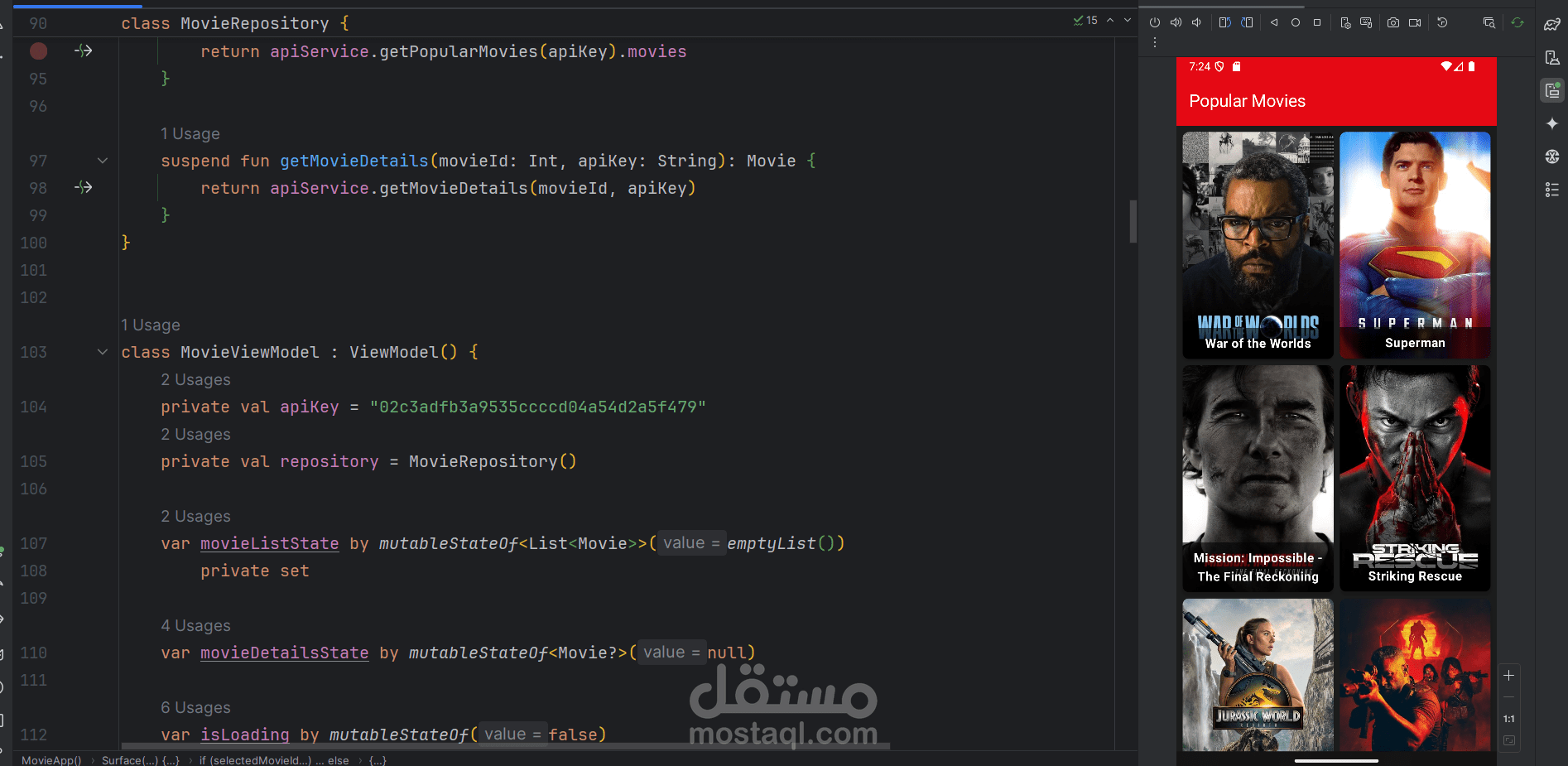Click the Surface(...) {...} breadcrumb
This screenshot has height=766, width=1568.
click(x=141, y=760)
